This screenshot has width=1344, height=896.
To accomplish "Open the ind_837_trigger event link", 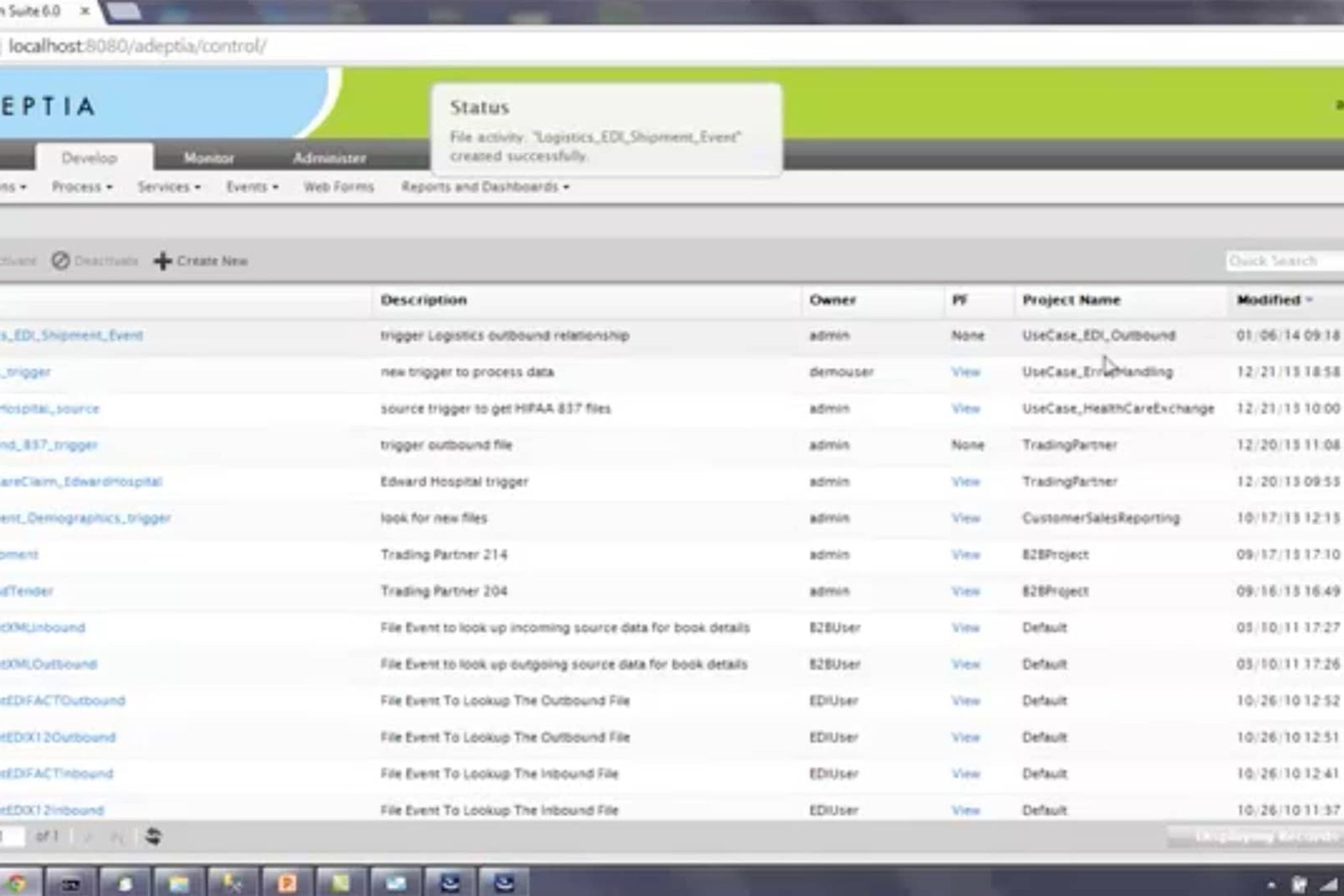I will 49,445.
